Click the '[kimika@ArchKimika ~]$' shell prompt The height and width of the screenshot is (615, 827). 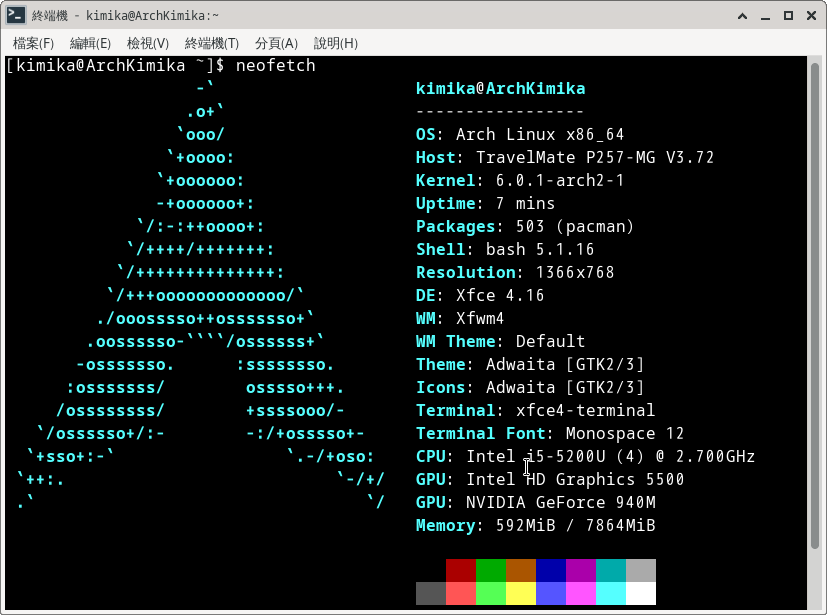point(116,65)
